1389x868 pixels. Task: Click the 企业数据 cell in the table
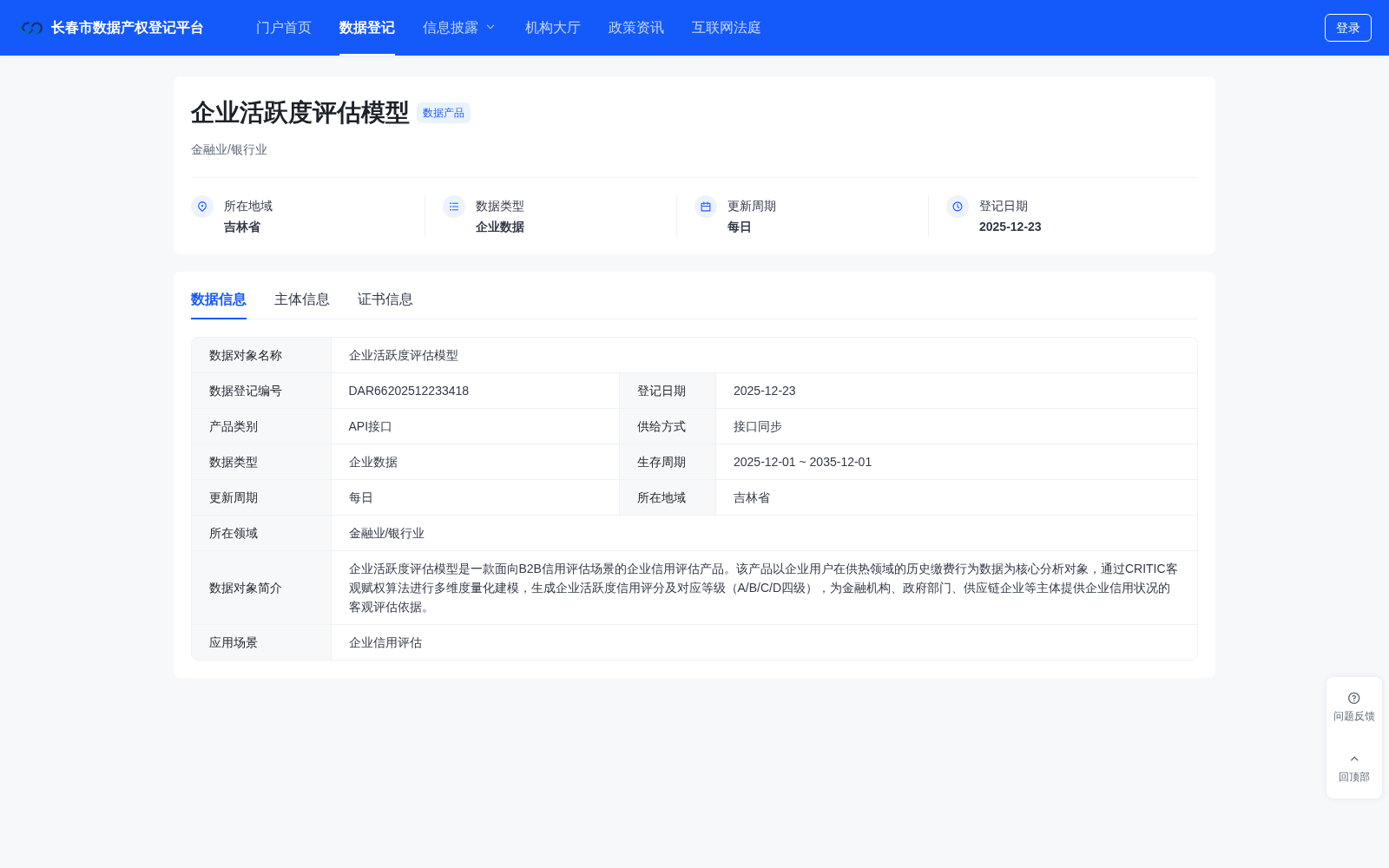tap(373, 462)
